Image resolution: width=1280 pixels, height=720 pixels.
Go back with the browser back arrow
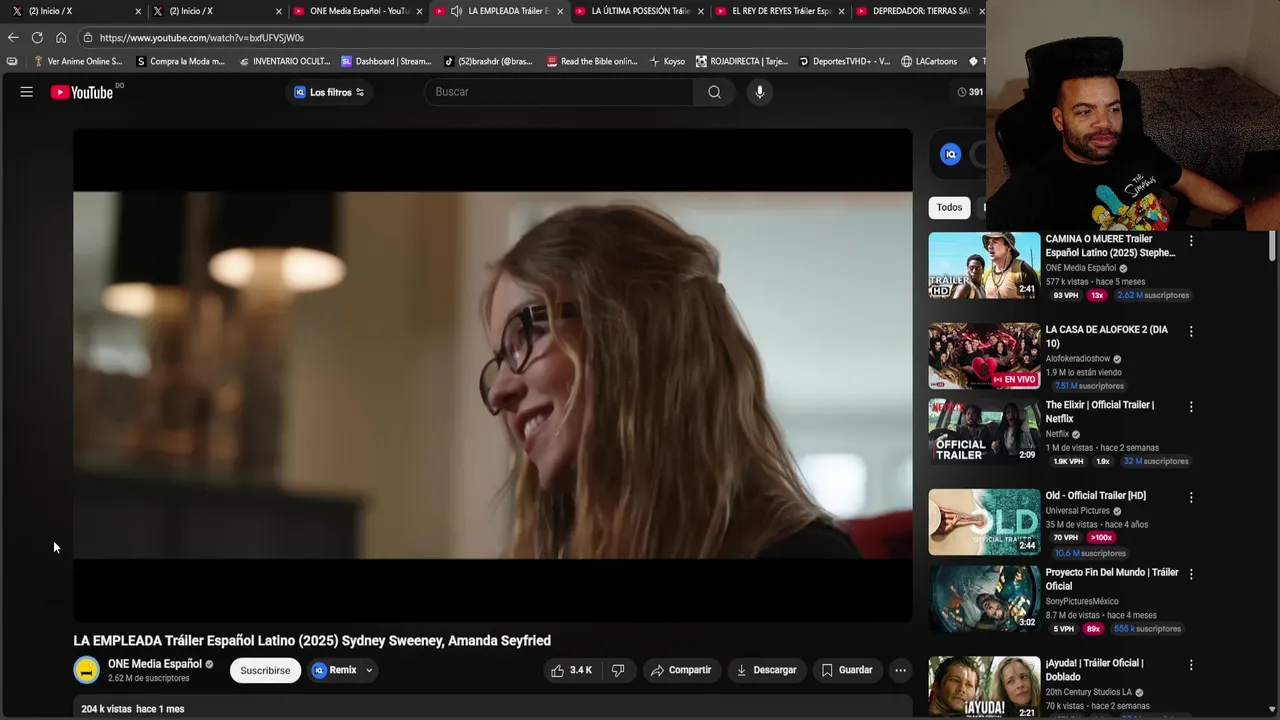13,38
